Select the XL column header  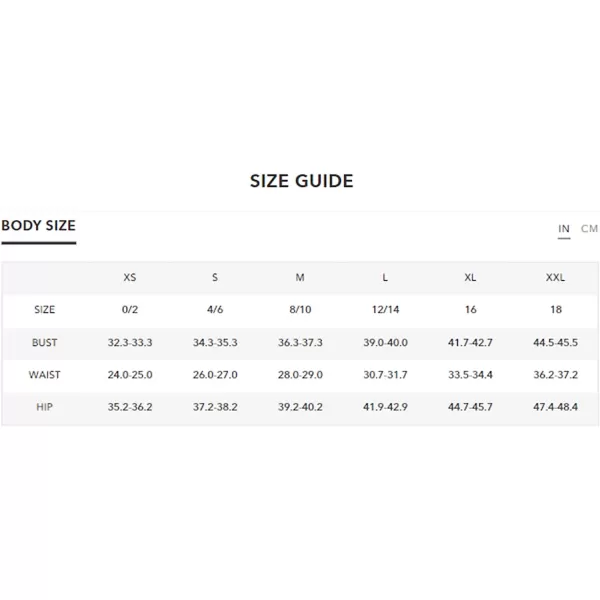(x=470, y=277)
